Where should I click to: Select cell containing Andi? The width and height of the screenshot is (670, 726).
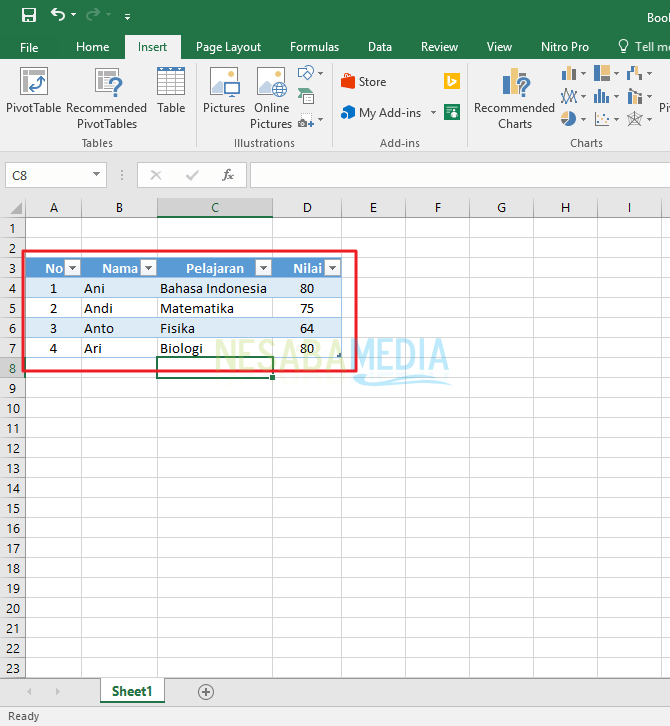[x=119, y=308]
